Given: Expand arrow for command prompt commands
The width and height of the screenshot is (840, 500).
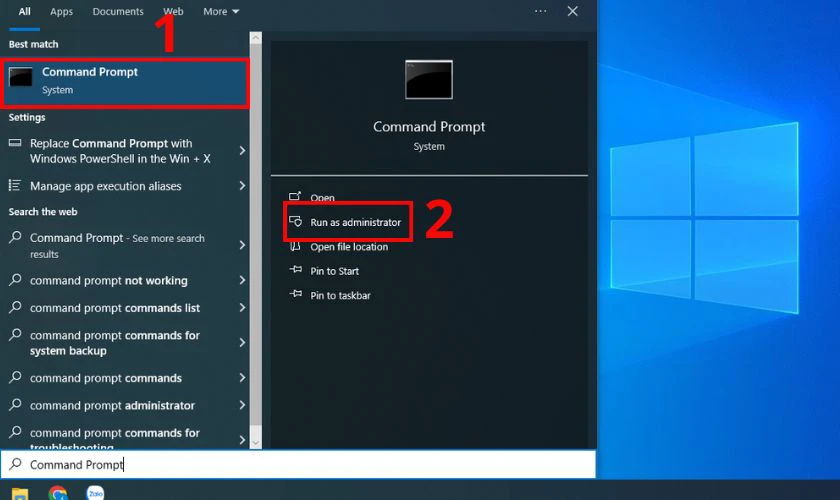Looking at the screenshot, I should 242,377.
